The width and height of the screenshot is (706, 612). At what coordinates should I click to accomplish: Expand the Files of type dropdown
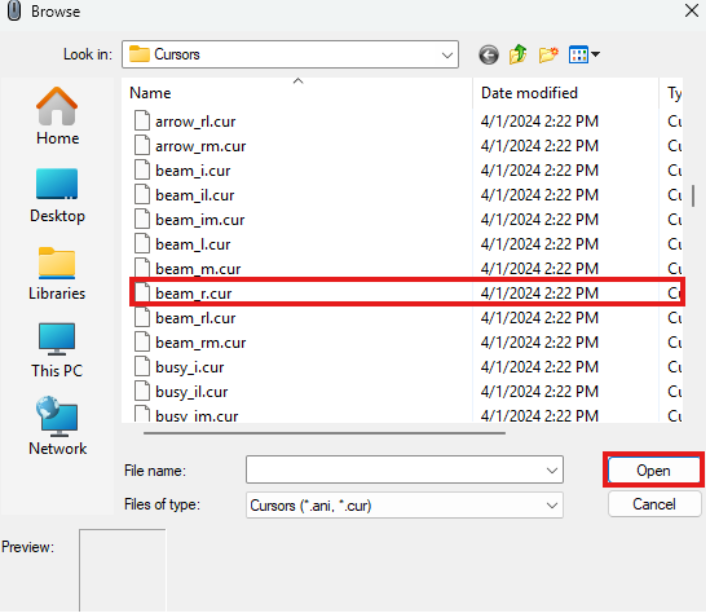[x=552, y=505]
